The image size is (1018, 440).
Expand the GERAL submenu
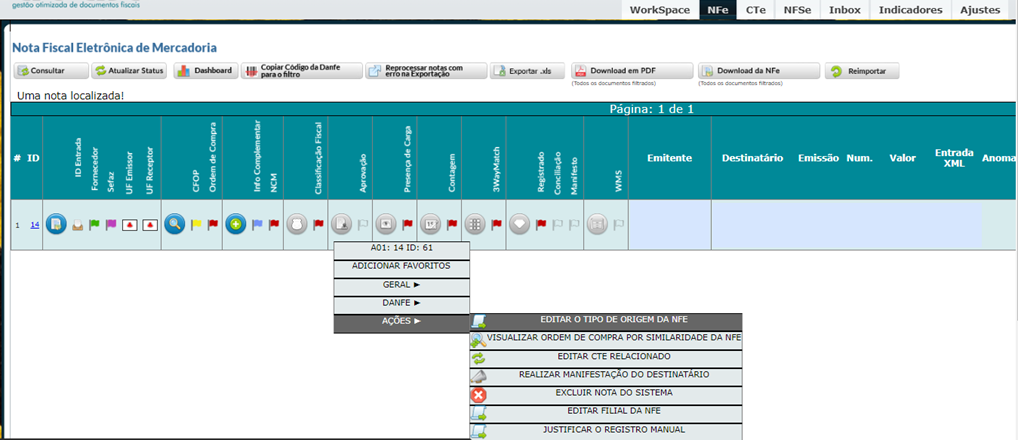pyautogui.click(x=401, y=285)
